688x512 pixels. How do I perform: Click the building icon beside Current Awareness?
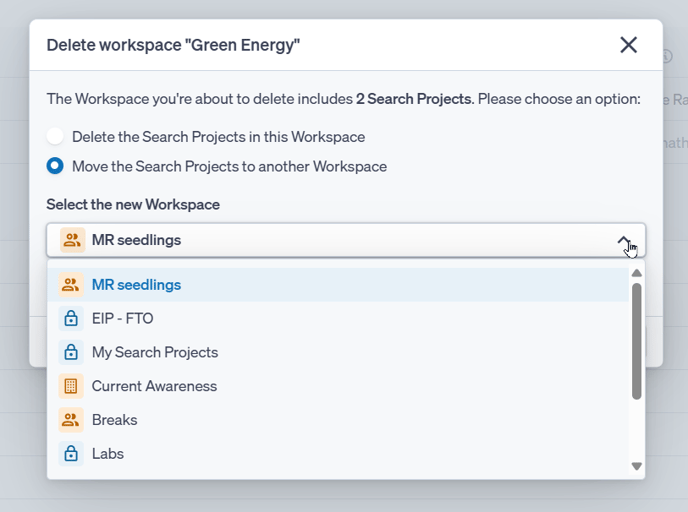[71, 386]
